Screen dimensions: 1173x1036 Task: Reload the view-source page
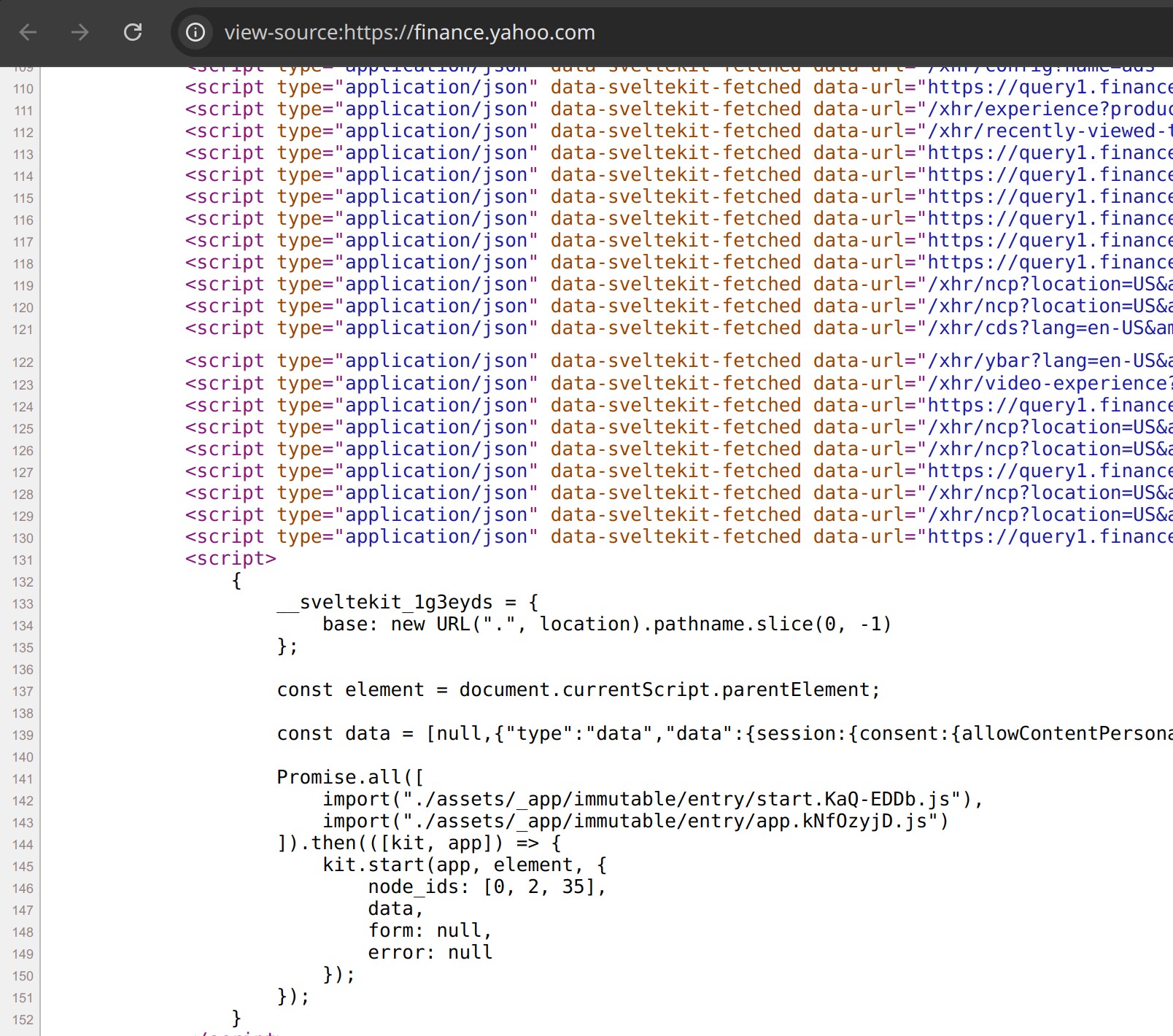point(133,32)
